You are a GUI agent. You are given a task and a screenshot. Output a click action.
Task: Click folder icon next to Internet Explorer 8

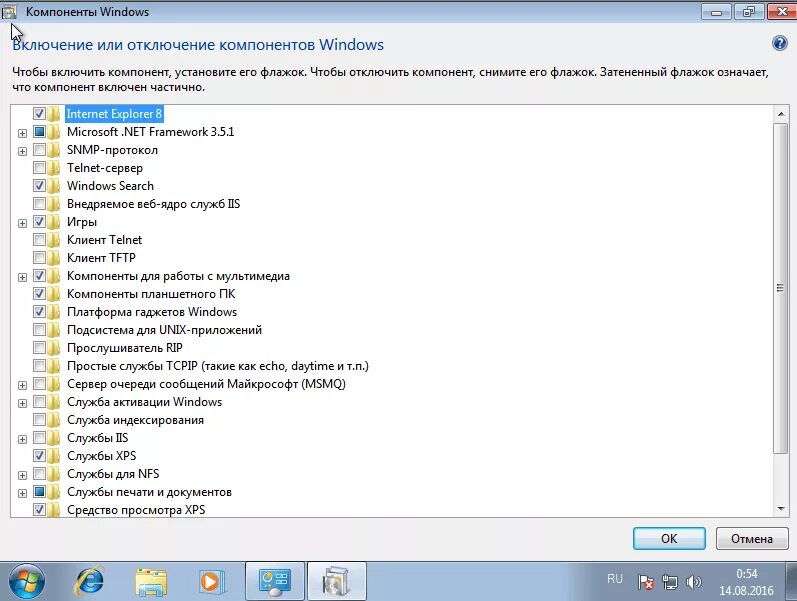tap(53, 113)
